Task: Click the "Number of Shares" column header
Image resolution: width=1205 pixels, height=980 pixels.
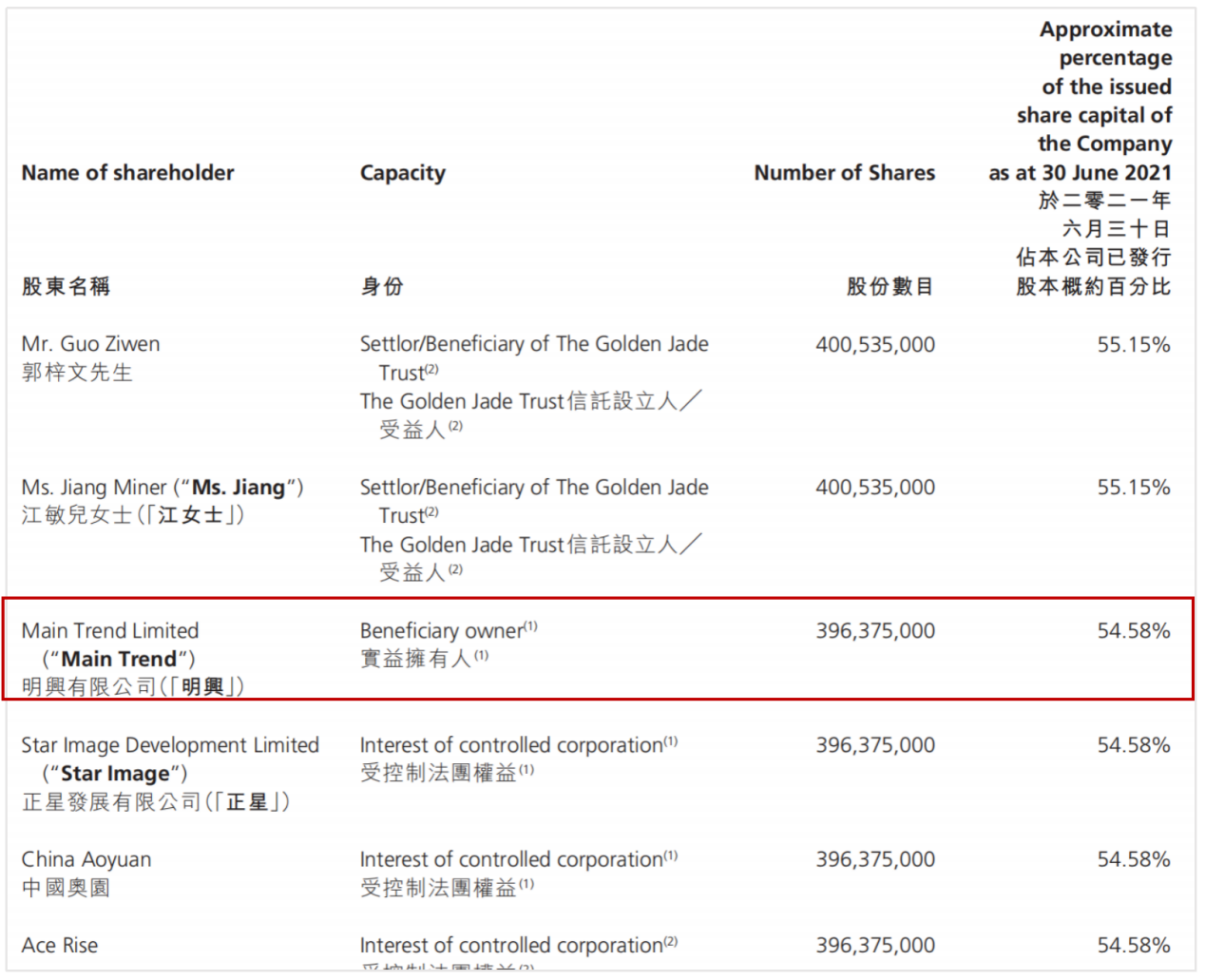Action: 844,172
